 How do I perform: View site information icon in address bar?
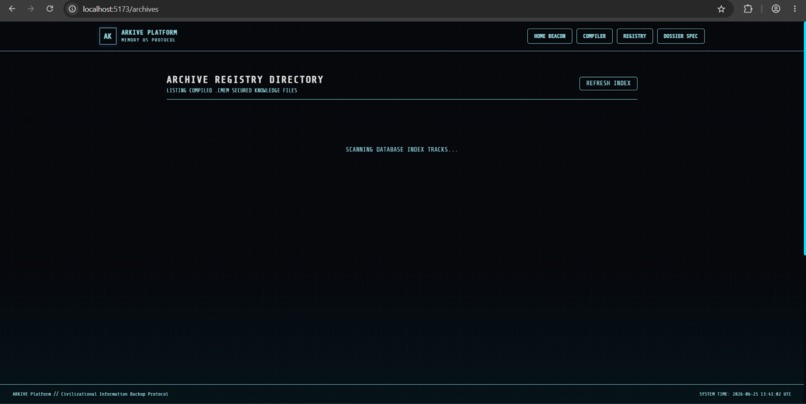pyautogui.click(x=72, y=9)
